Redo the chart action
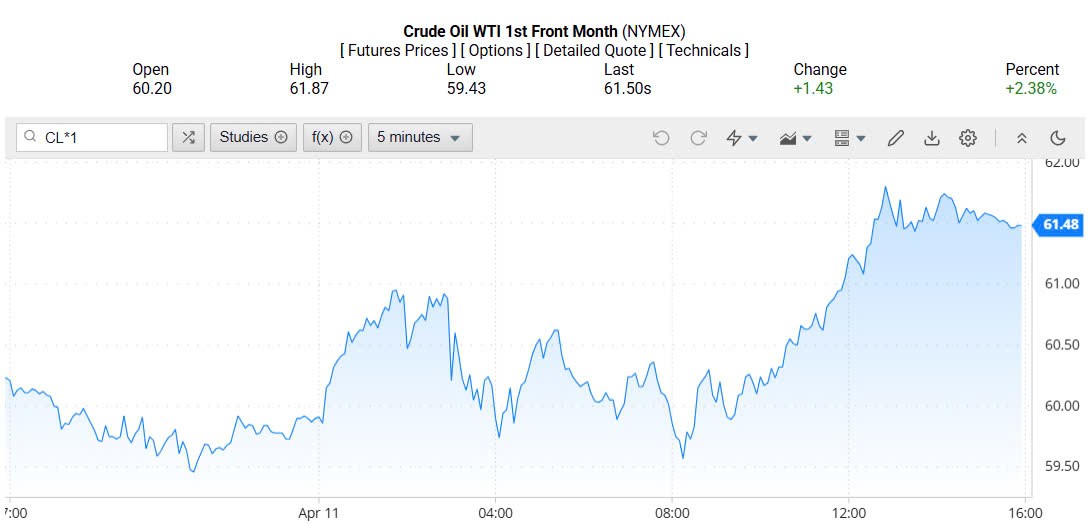The image size is (1092, 524). [698, 138]
